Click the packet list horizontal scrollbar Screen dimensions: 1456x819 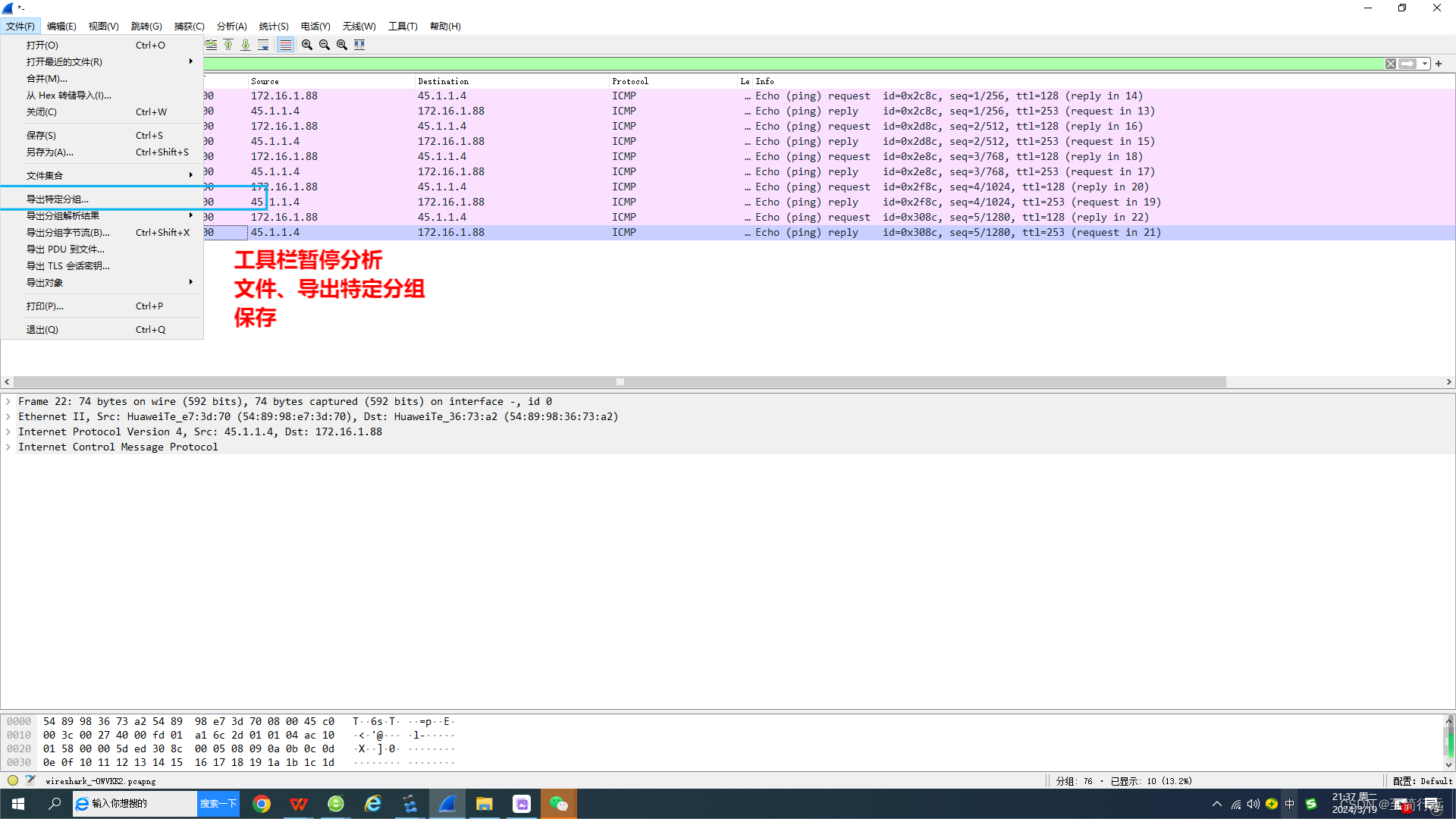pyautogui.click(x=620, y=382)
